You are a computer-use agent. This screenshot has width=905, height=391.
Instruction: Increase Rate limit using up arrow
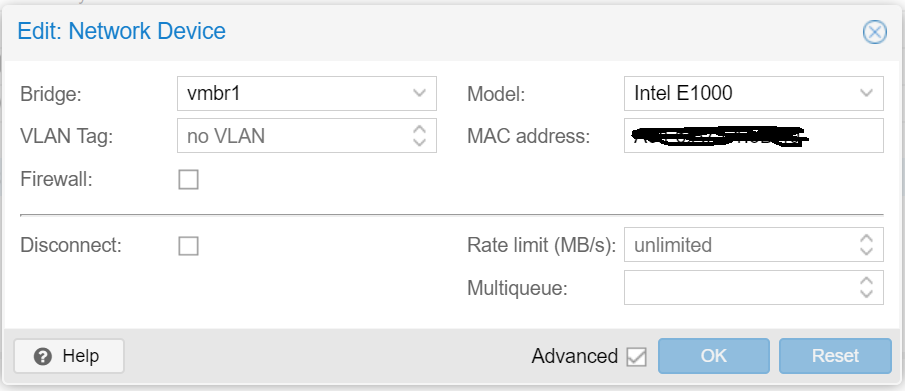(866, 239)
